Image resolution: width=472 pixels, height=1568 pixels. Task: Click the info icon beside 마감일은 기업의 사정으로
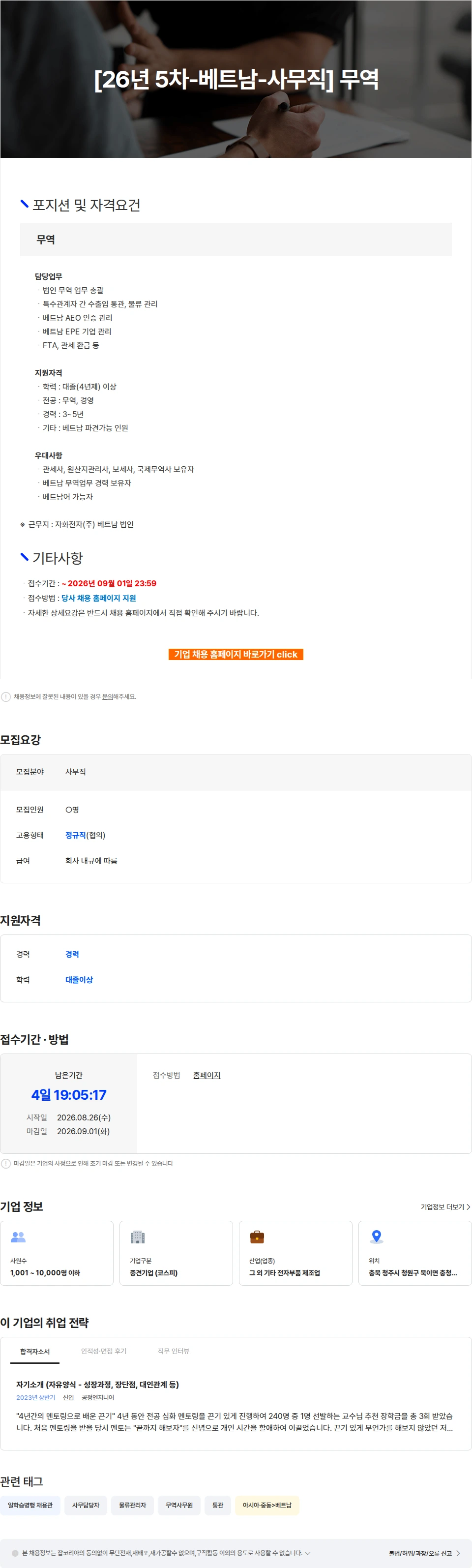pos(5,1163)
